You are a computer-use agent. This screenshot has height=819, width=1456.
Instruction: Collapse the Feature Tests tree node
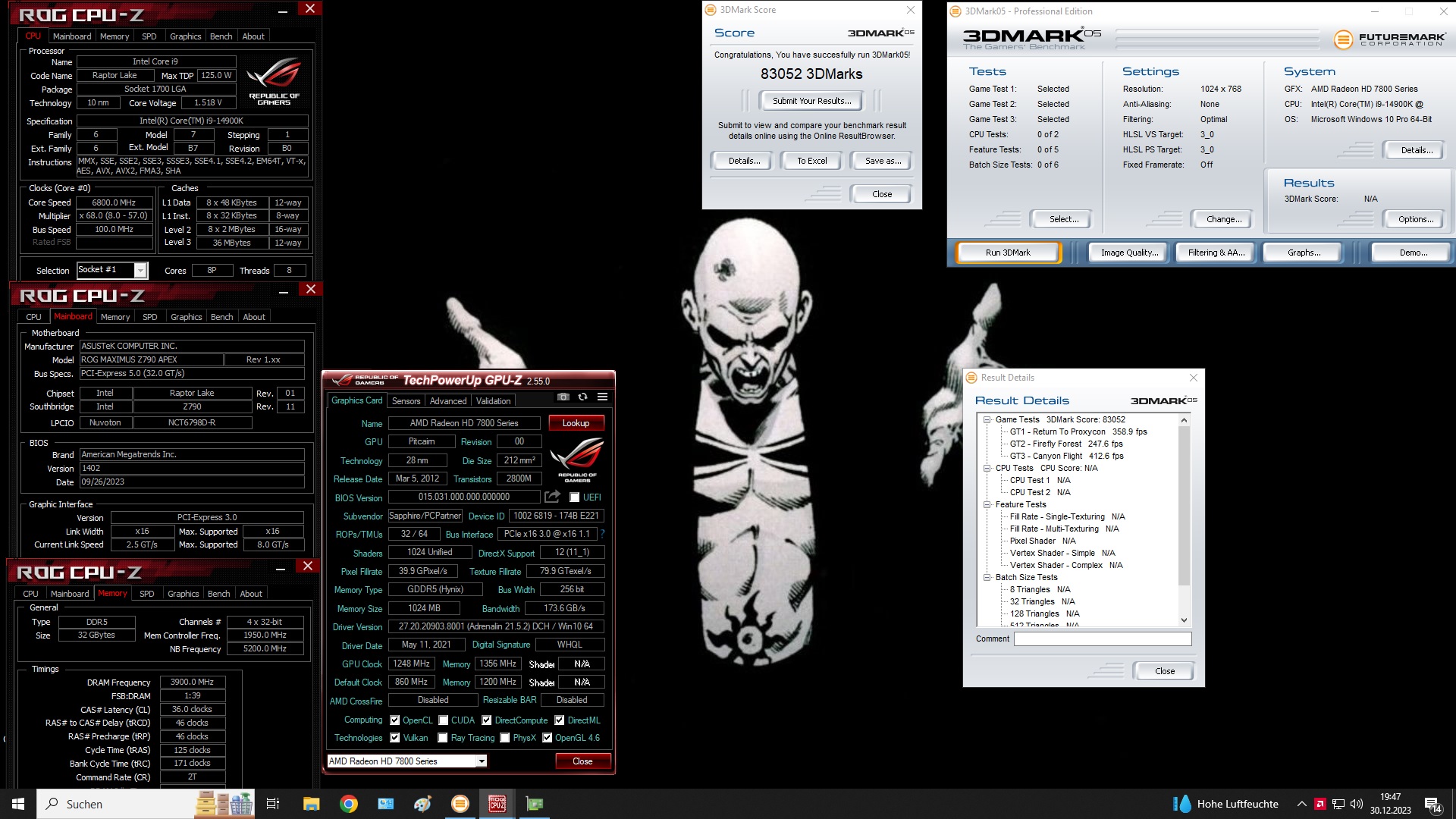pyautogui.click(x=987, y=504)
